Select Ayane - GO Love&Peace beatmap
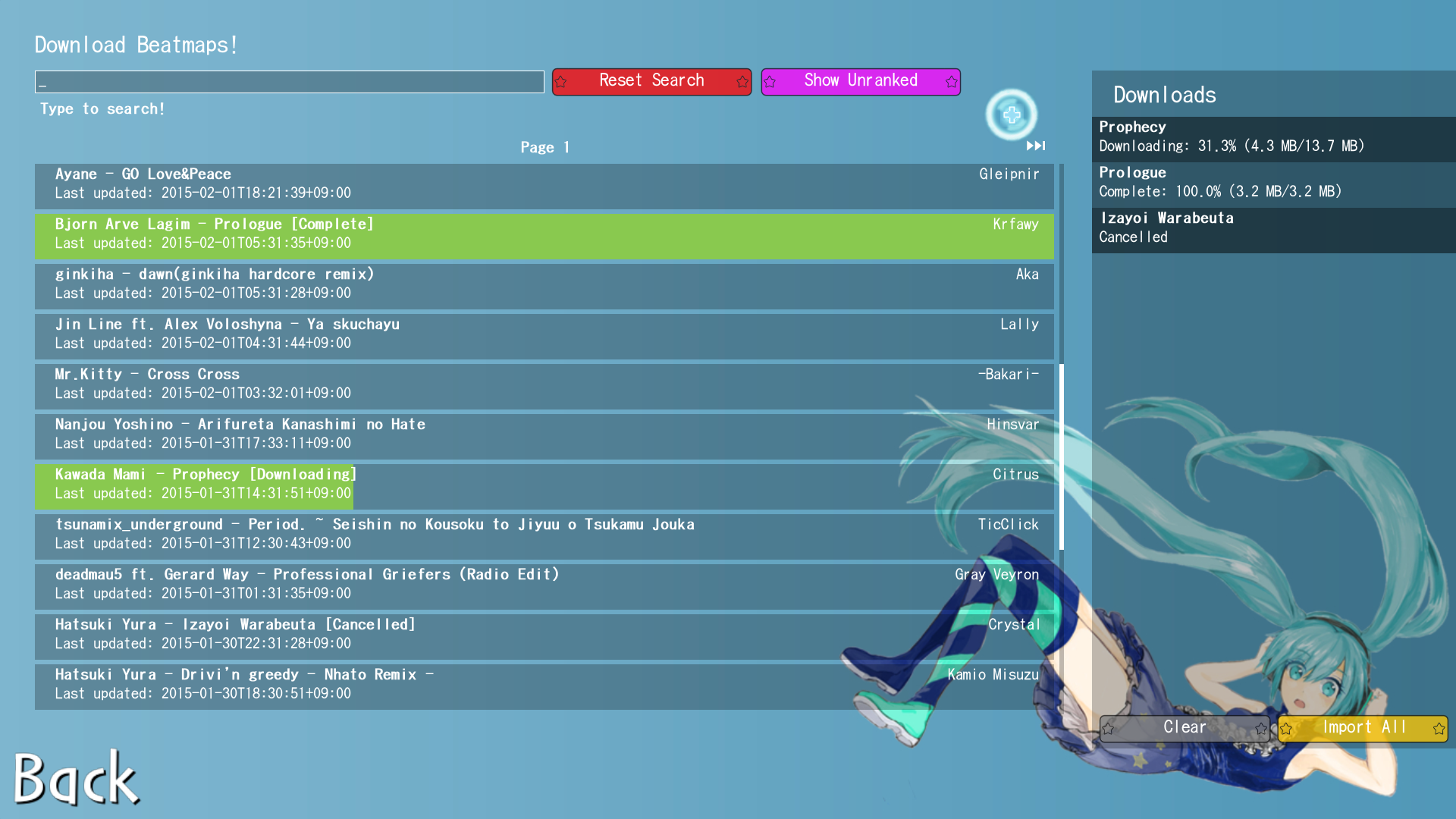Viewport: 1456px width, 819px height. (x=544, y=186)
